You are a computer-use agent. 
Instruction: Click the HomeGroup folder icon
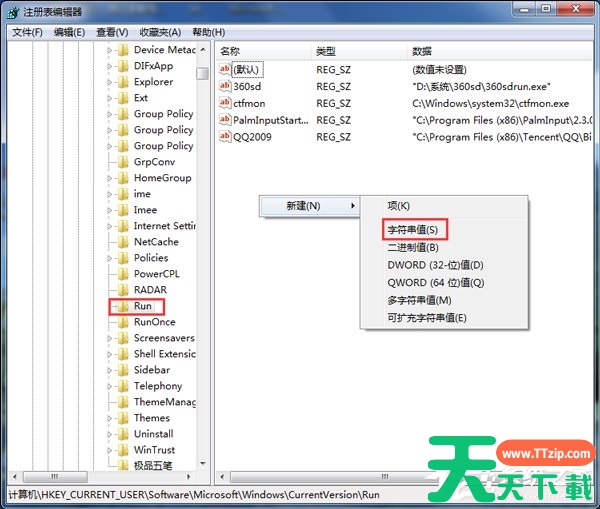point(123,178)
